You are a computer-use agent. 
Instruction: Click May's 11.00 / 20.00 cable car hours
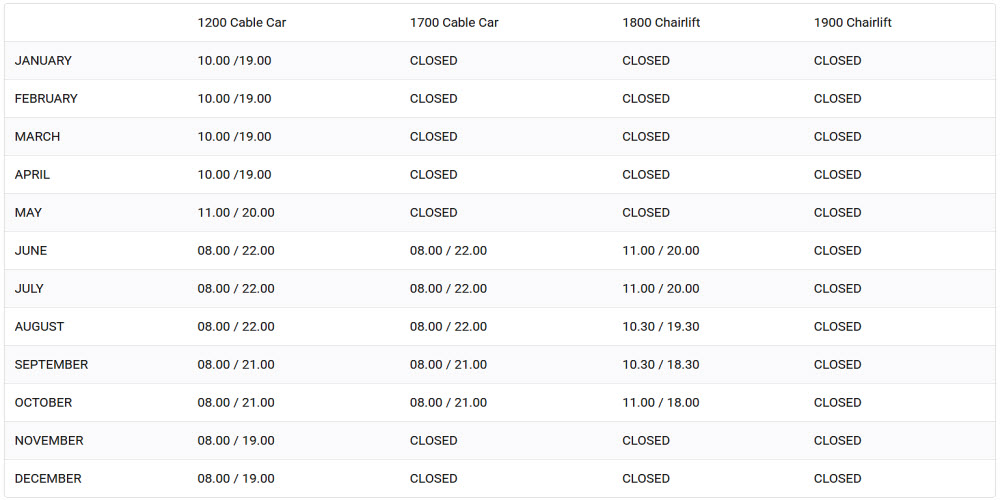[236, 212]
